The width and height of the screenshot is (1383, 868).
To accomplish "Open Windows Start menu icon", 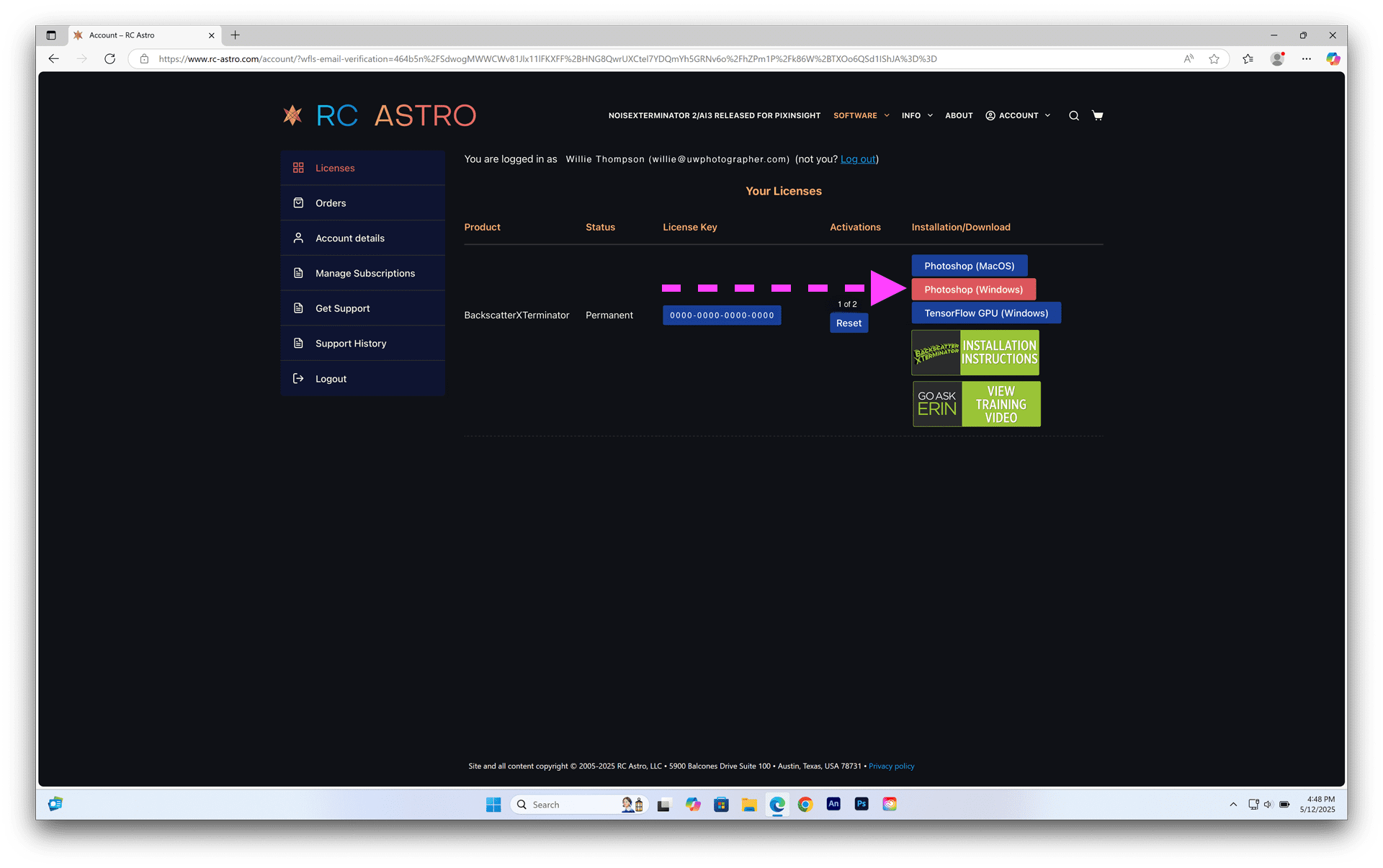I will pos(493,805).
